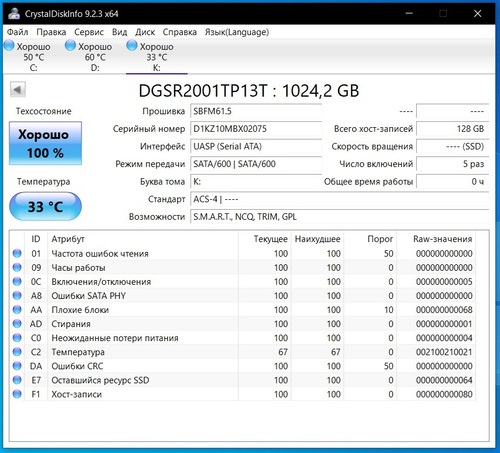Select attribute Ошибки SATA PHY
Viewport: 500px width, 453px height.
88,295
